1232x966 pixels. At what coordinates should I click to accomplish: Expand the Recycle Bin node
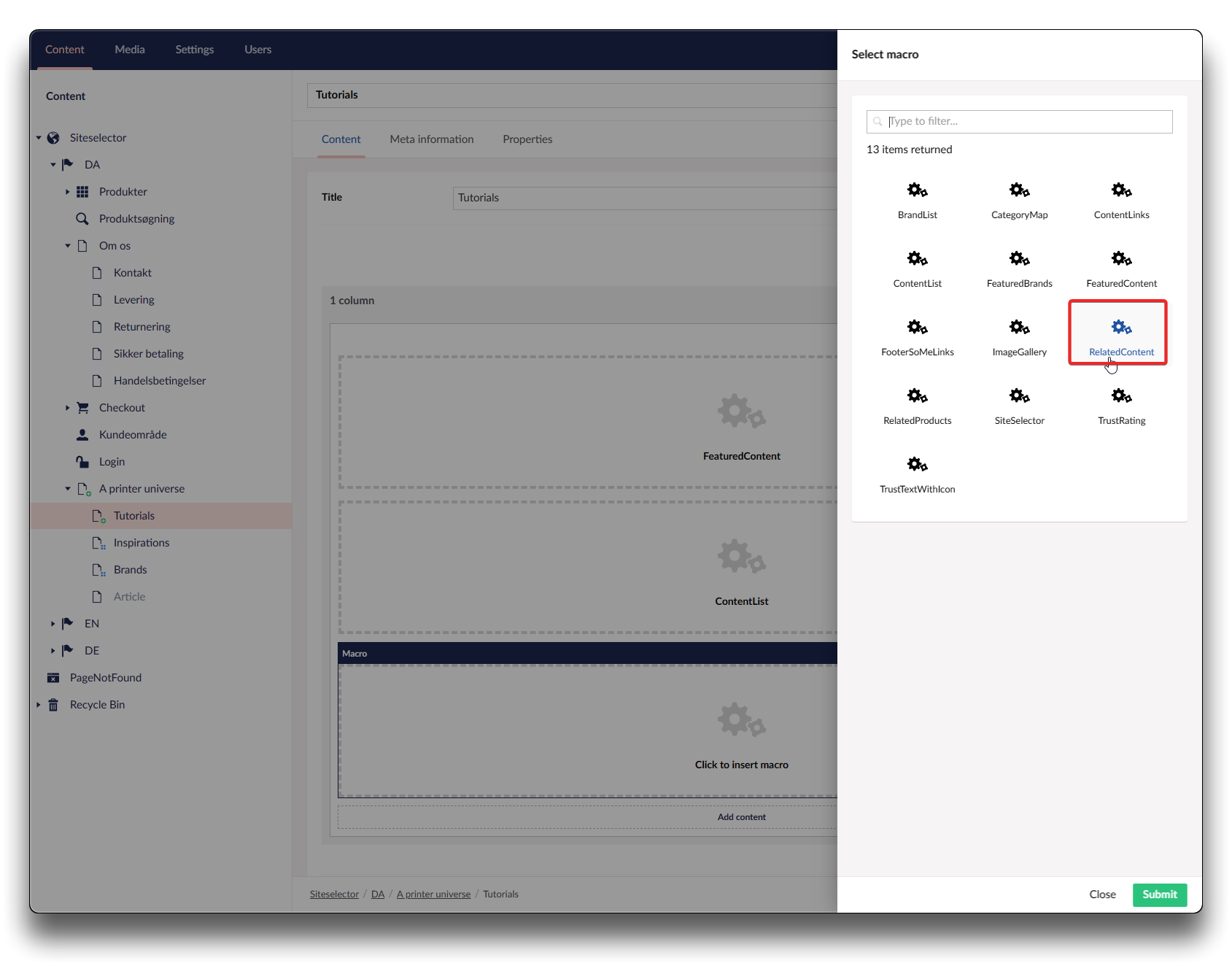click(38, 705)
